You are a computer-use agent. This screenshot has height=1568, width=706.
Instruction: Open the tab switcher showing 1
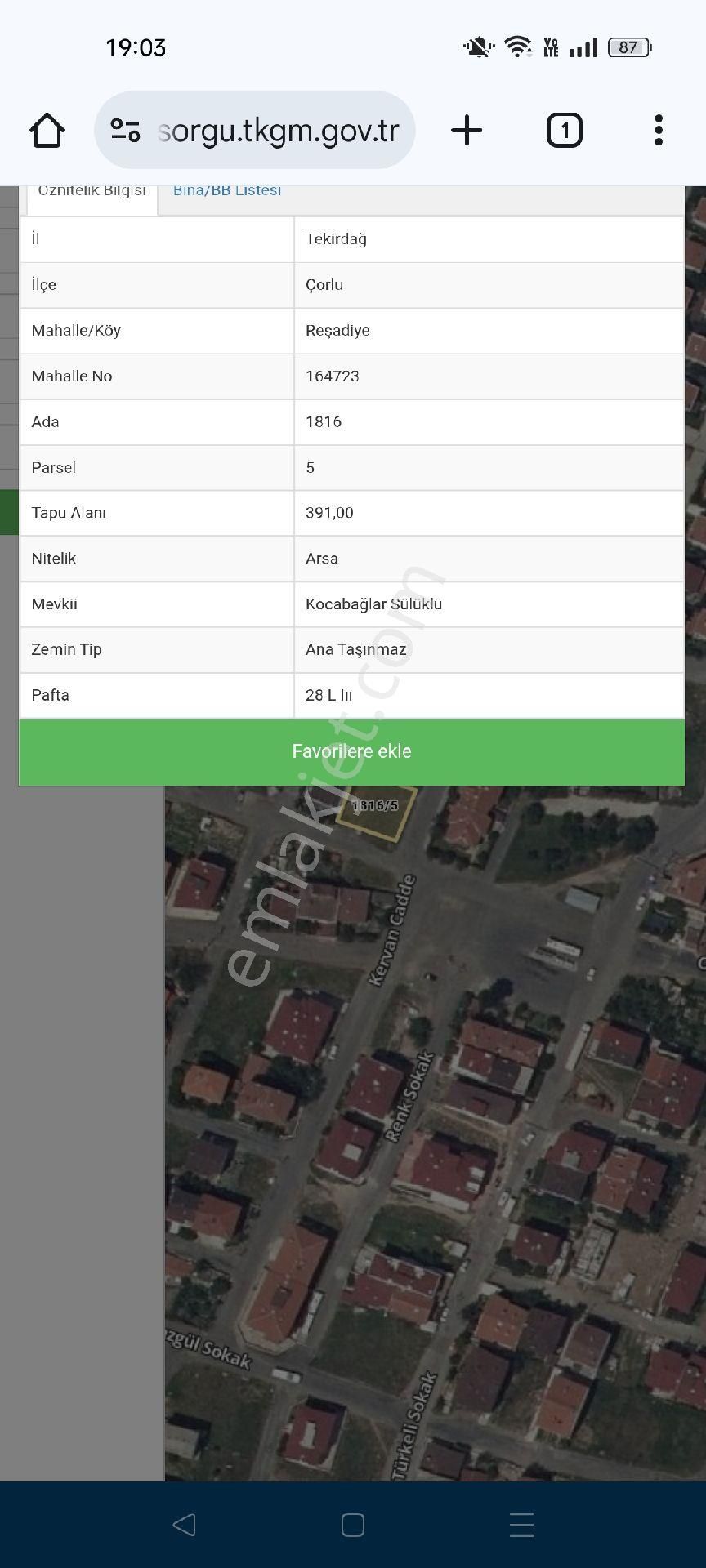(564, 131)
